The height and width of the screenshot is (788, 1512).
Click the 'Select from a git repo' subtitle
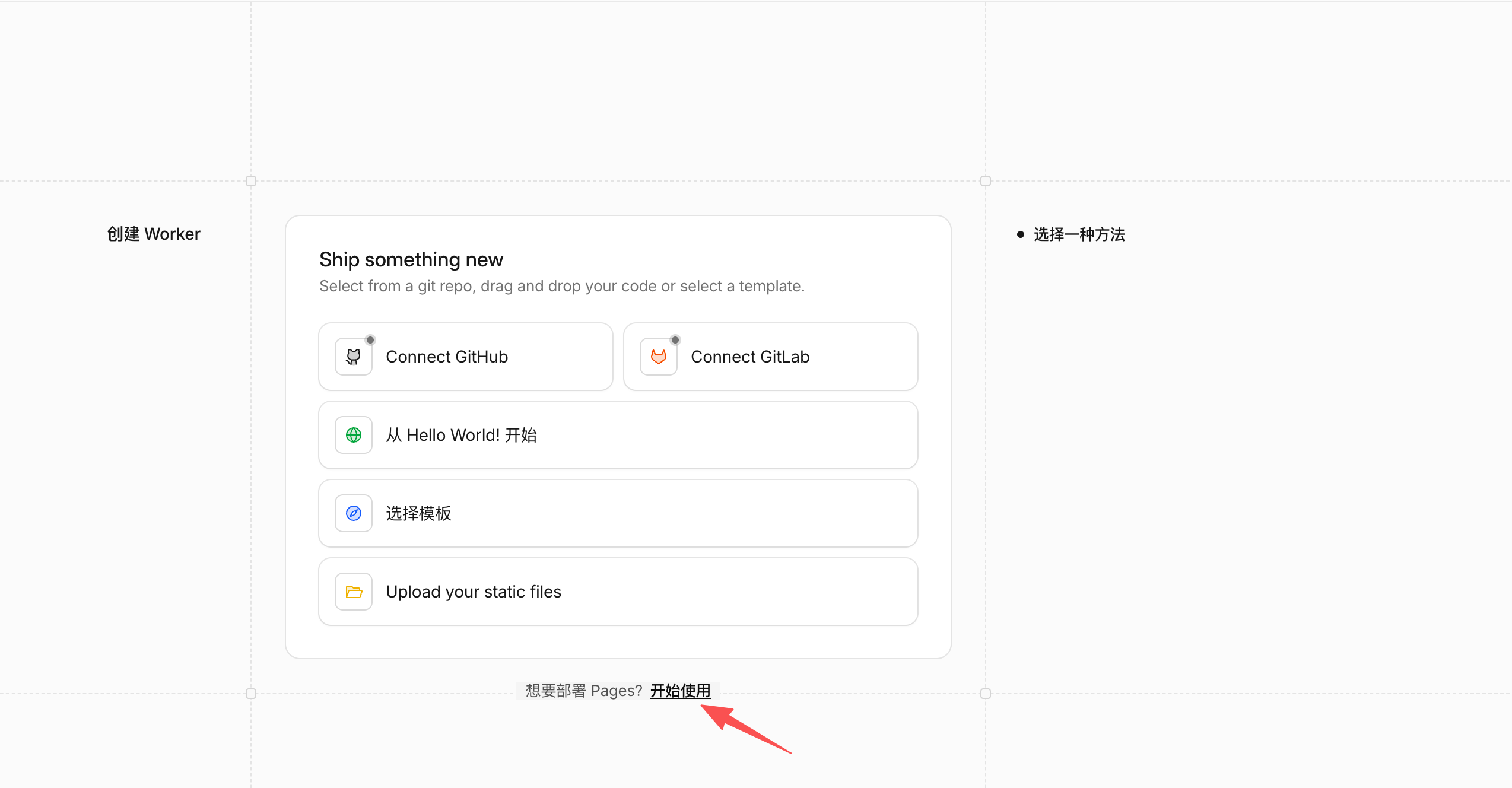[x=562, y=286]
